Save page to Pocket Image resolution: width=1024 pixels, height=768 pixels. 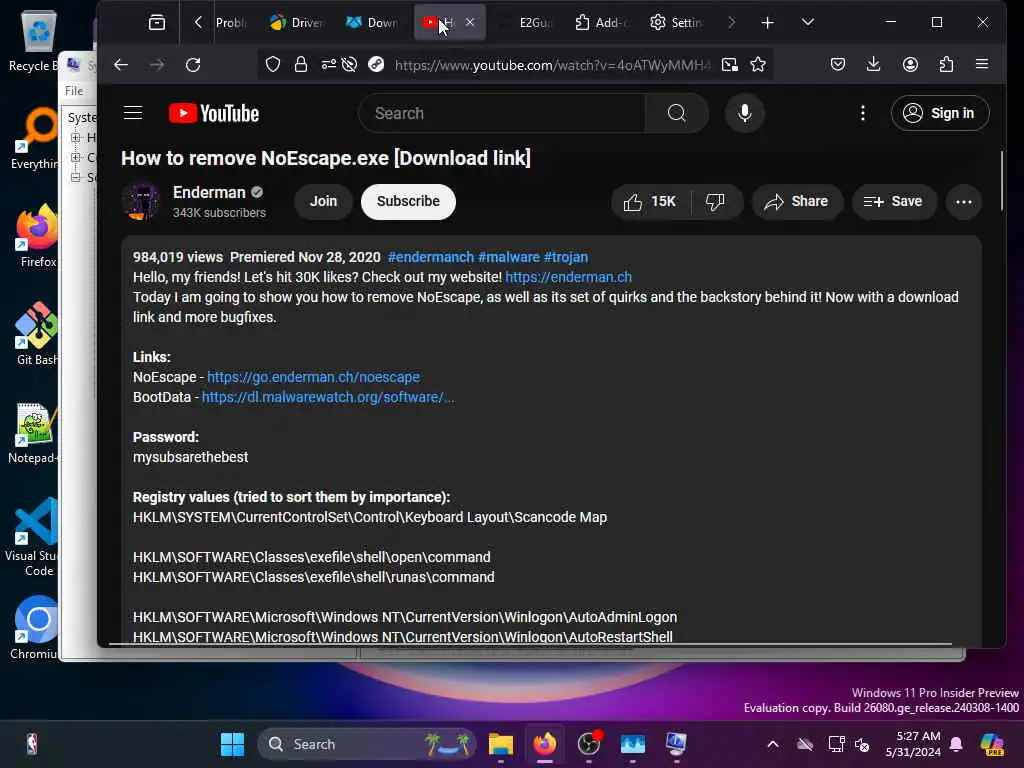pos(838,64)
